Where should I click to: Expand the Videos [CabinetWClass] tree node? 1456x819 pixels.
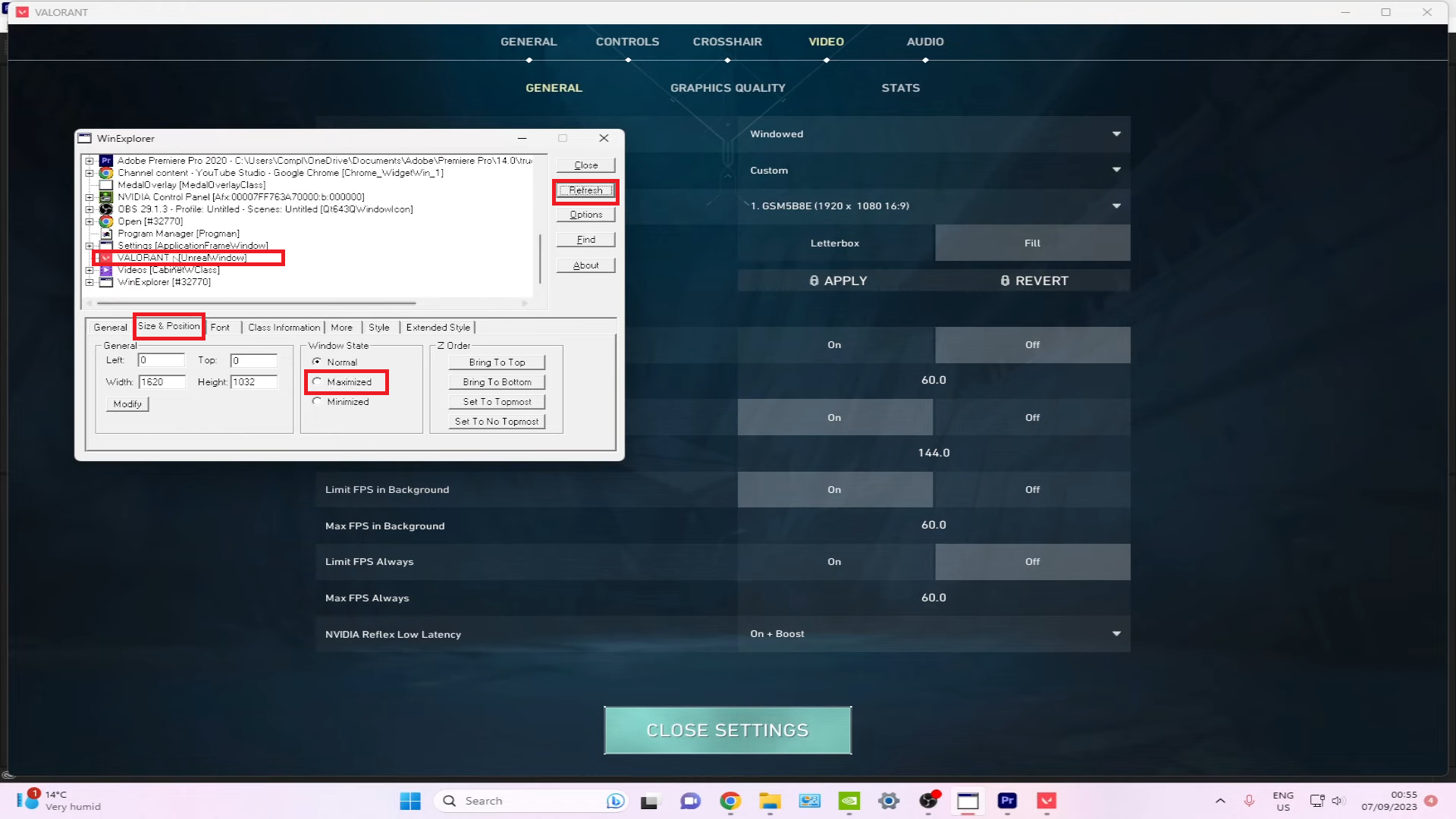click(89, 270)
